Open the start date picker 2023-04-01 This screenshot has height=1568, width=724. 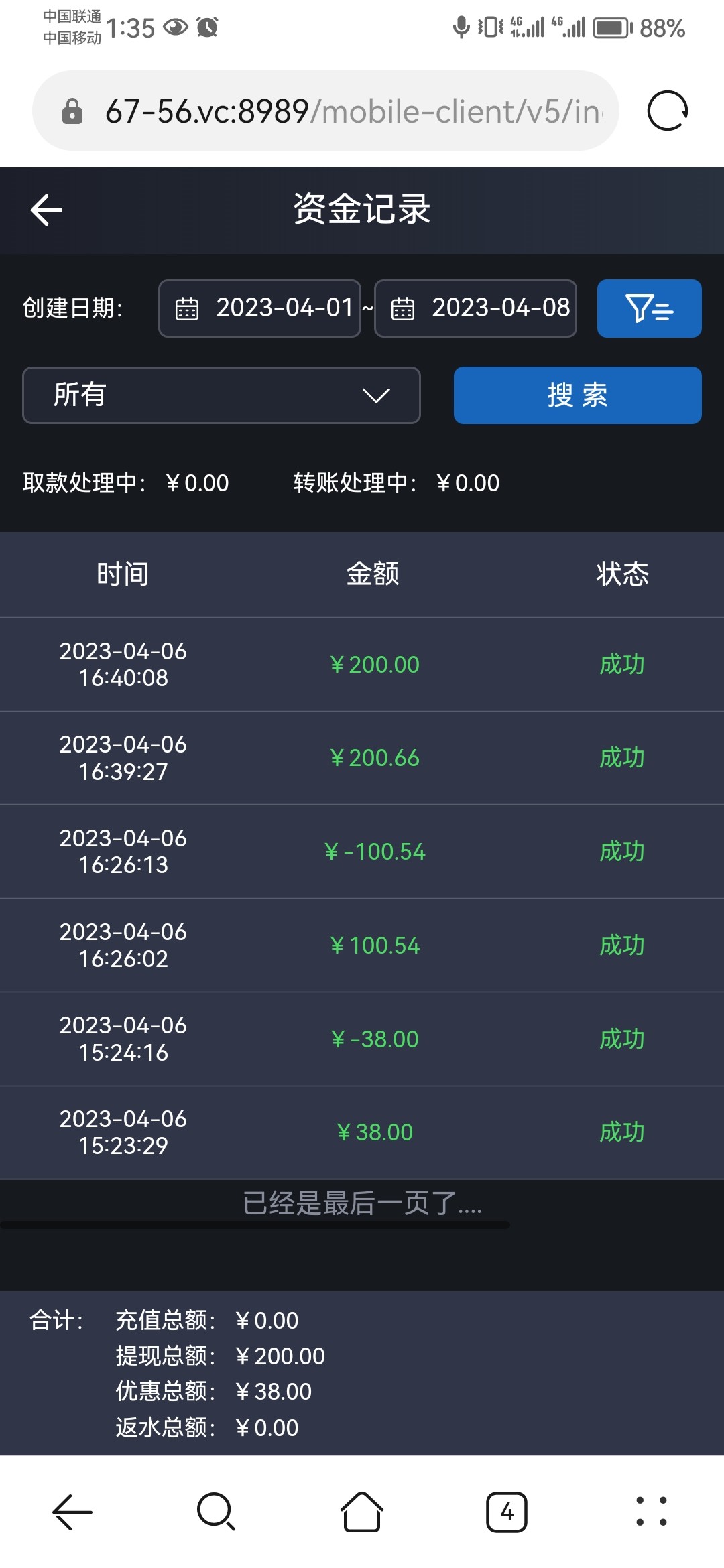point(260,308)
